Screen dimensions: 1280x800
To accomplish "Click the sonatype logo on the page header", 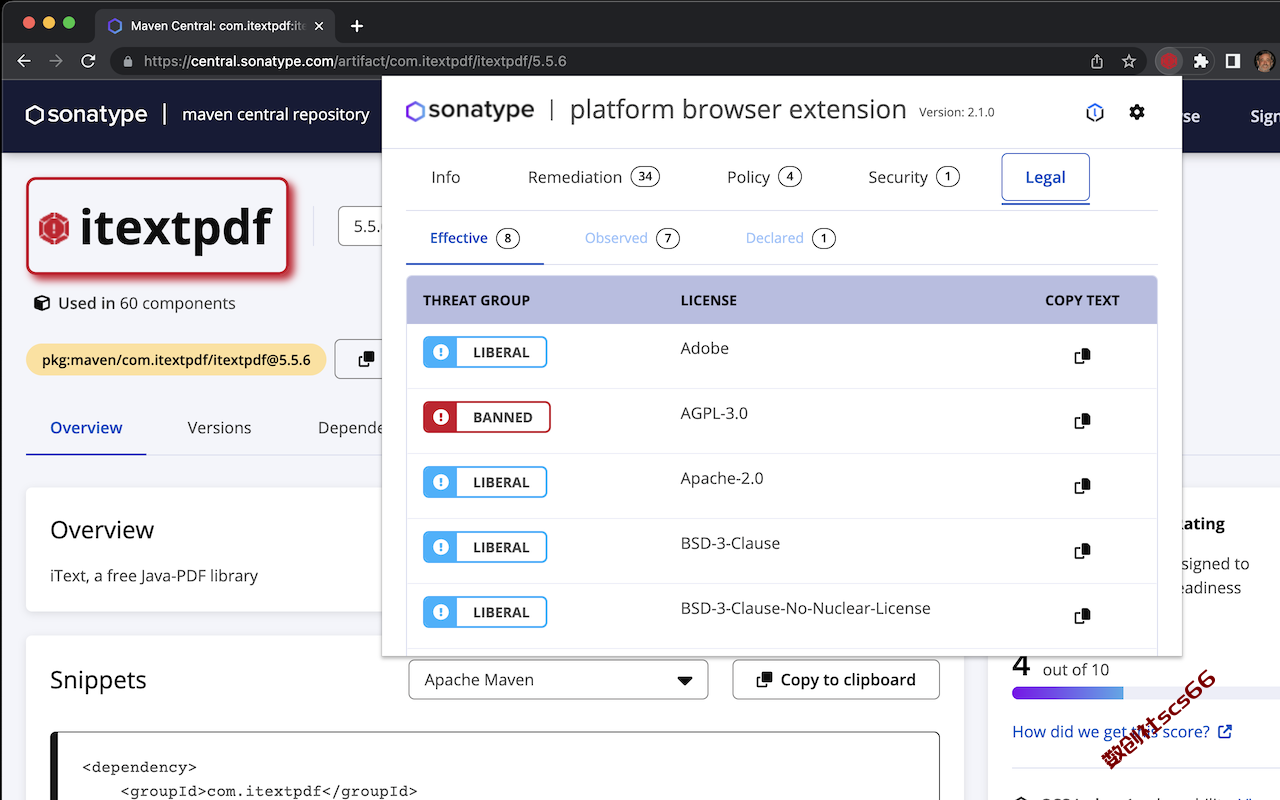I will click(86, 115).
